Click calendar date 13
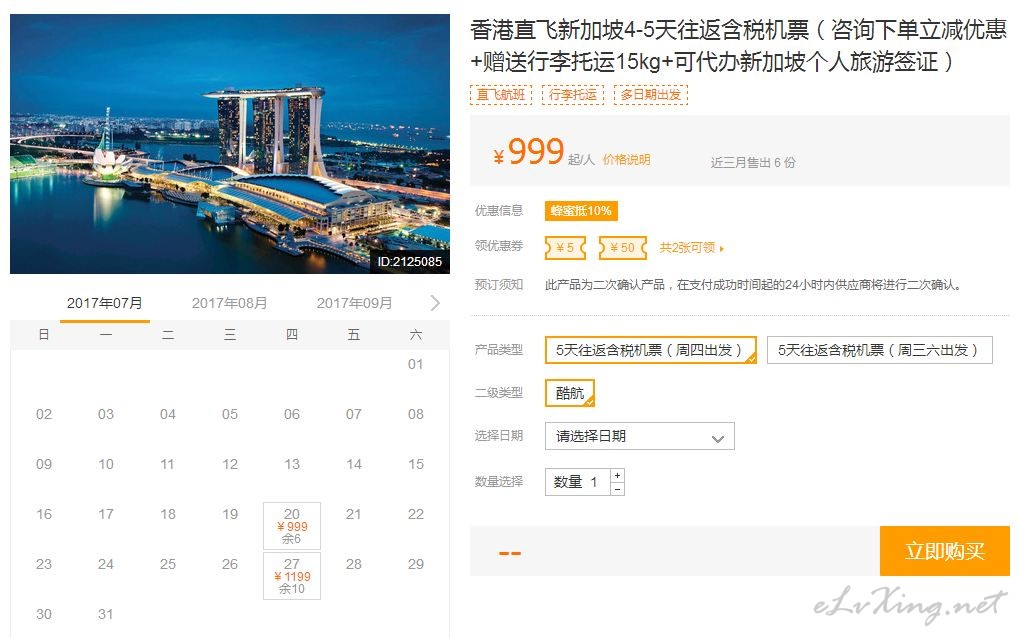The image size is (1018, 638). [292, 464]
